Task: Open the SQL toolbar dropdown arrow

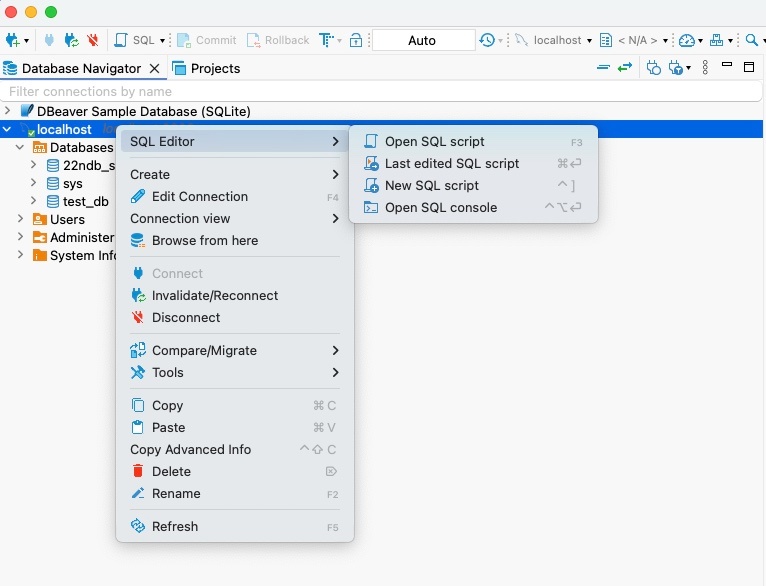Action: point(163,41)
